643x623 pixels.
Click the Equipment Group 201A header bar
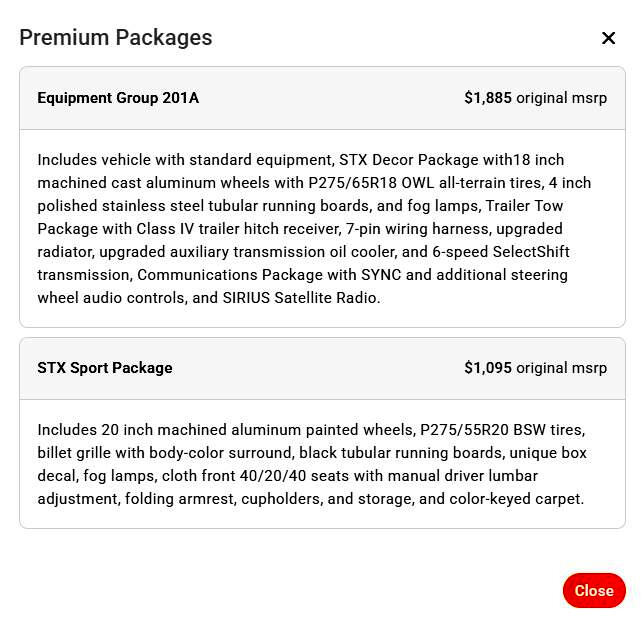click(x=322, y=98)
